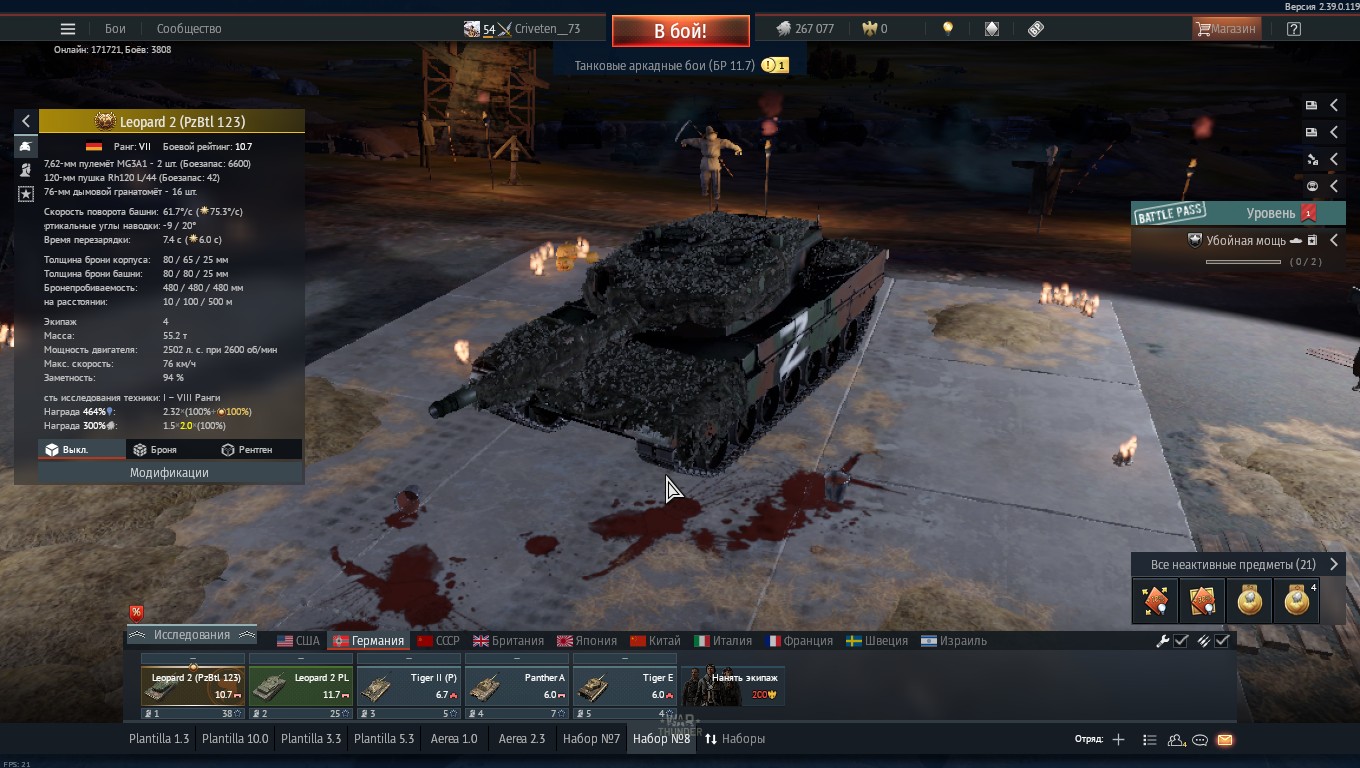Image resolution: width=1360 pixels, height=768 pixels.
Task: Open the question mark help icon
Action: [1294, 29]
